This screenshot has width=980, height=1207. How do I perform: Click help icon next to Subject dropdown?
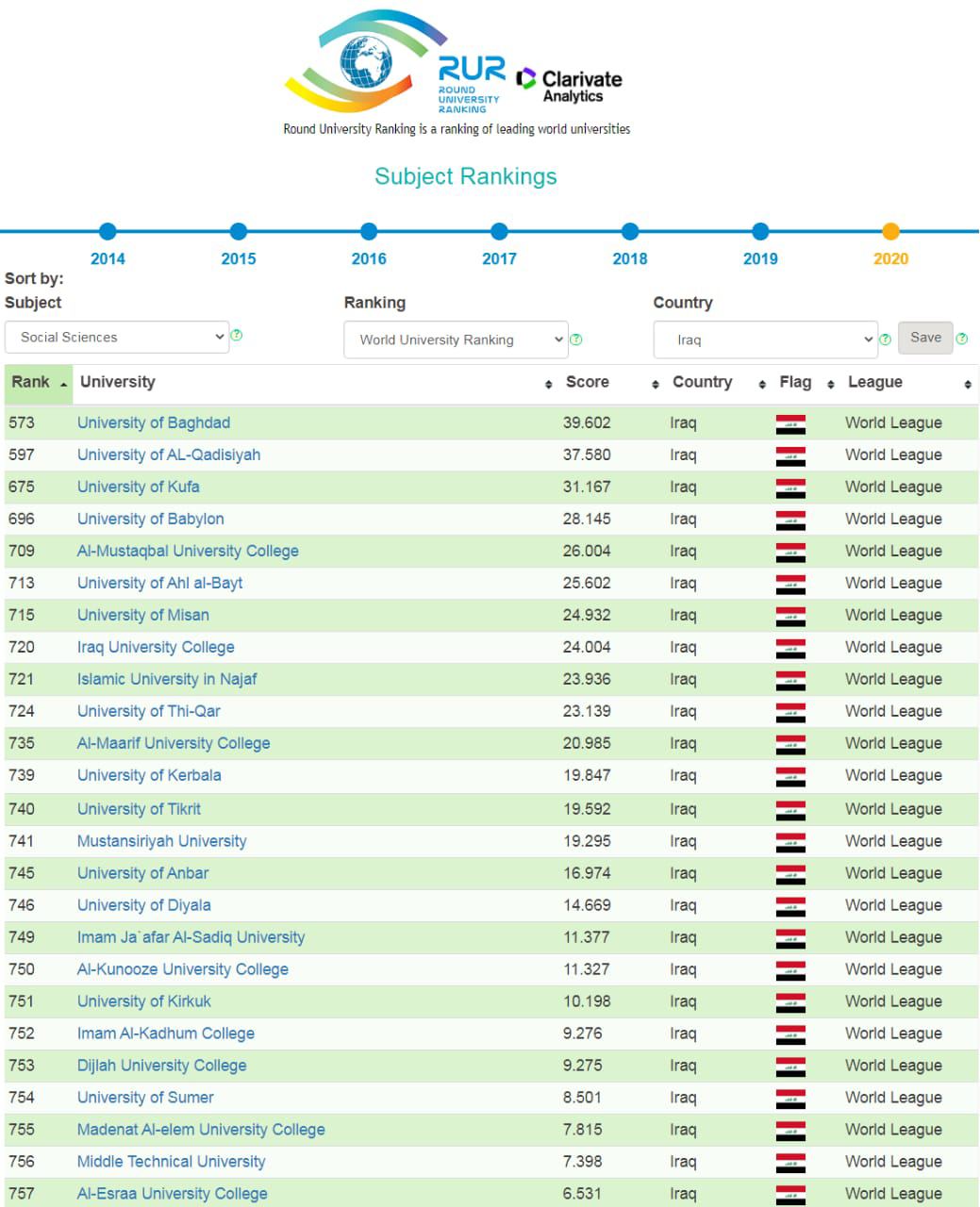237,336
